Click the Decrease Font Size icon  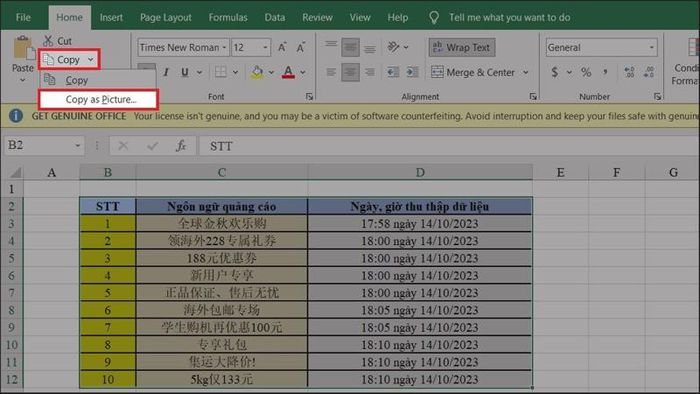point(301,47)
